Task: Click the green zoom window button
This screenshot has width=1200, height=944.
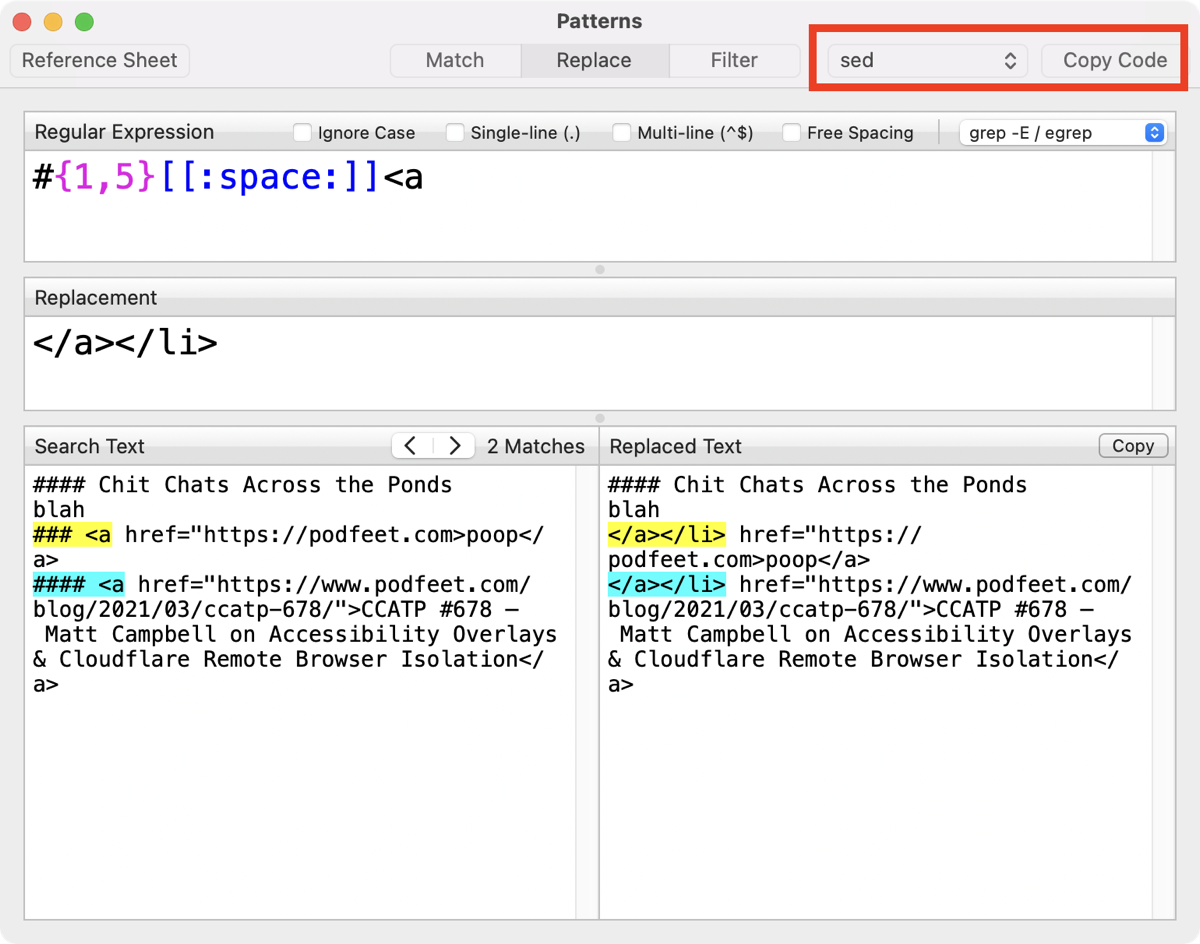Action: click(84, 22)
